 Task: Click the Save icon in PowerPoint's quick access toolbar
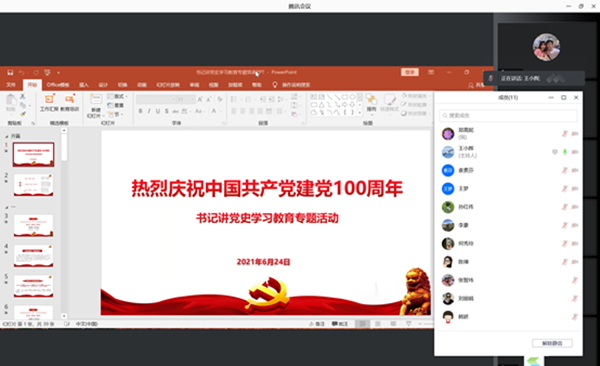[x=10, y=72]
